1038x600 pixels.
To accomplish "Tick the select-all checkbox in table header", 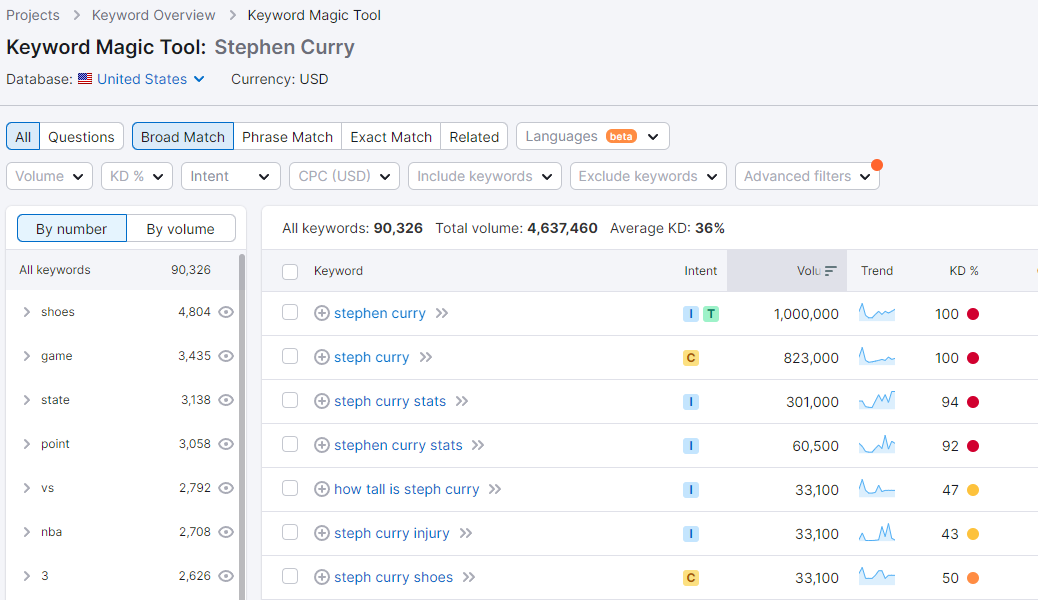I will (290, 271).
